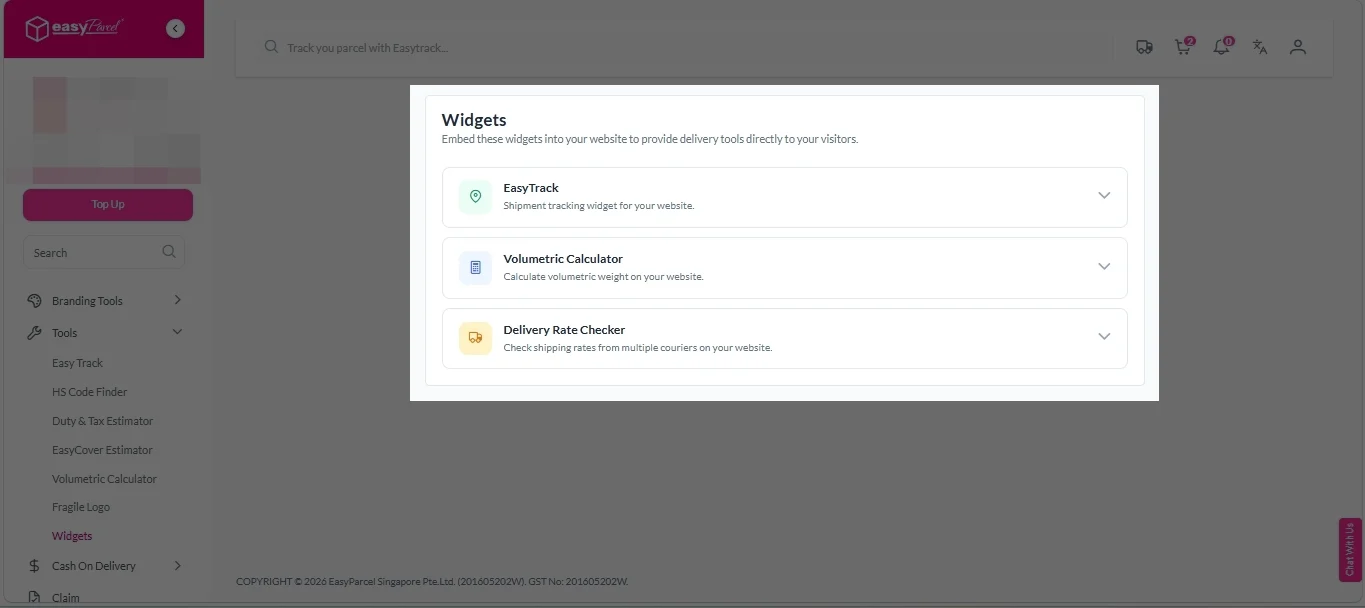Collapse the Tools menu arrow
This screenshot has height=608, width=1365.
[177, 332]
